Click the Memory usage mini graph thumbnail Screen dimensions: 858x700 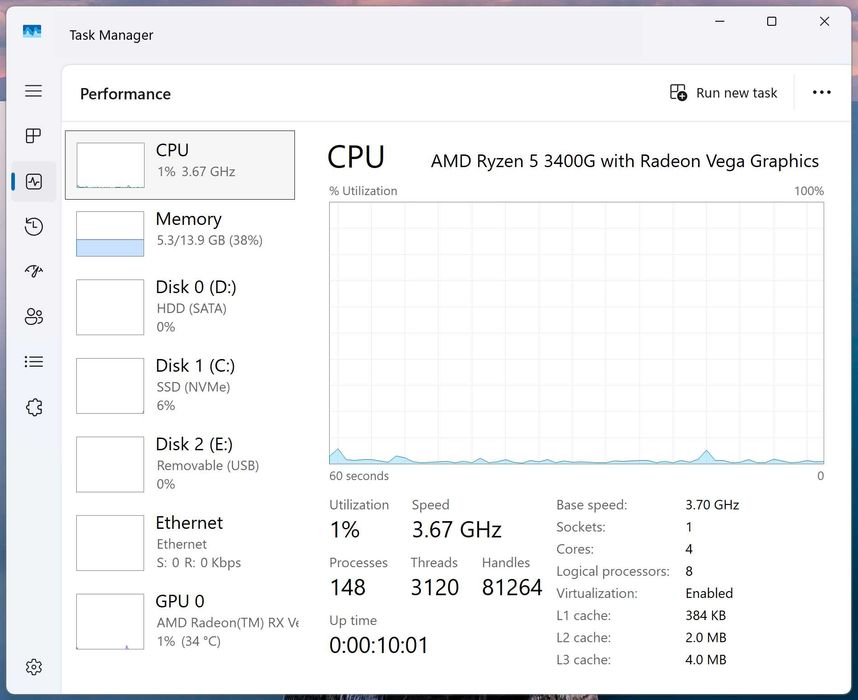[110, 234]
